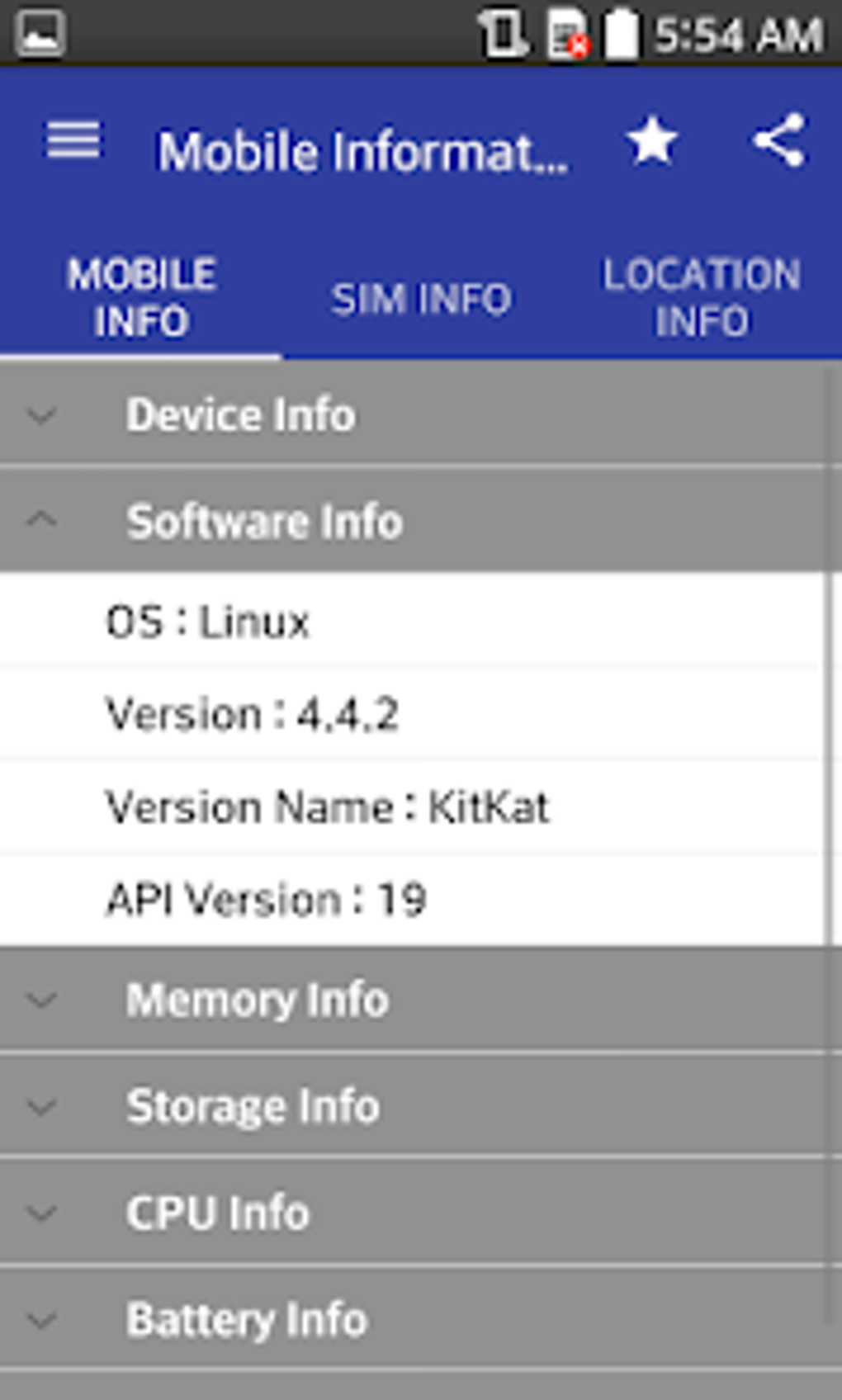This screenshot has width=842, height=1400.
Task: Tap the clock showing 5:54 AM
Action: pyautogui.click(x=739, y=35)
